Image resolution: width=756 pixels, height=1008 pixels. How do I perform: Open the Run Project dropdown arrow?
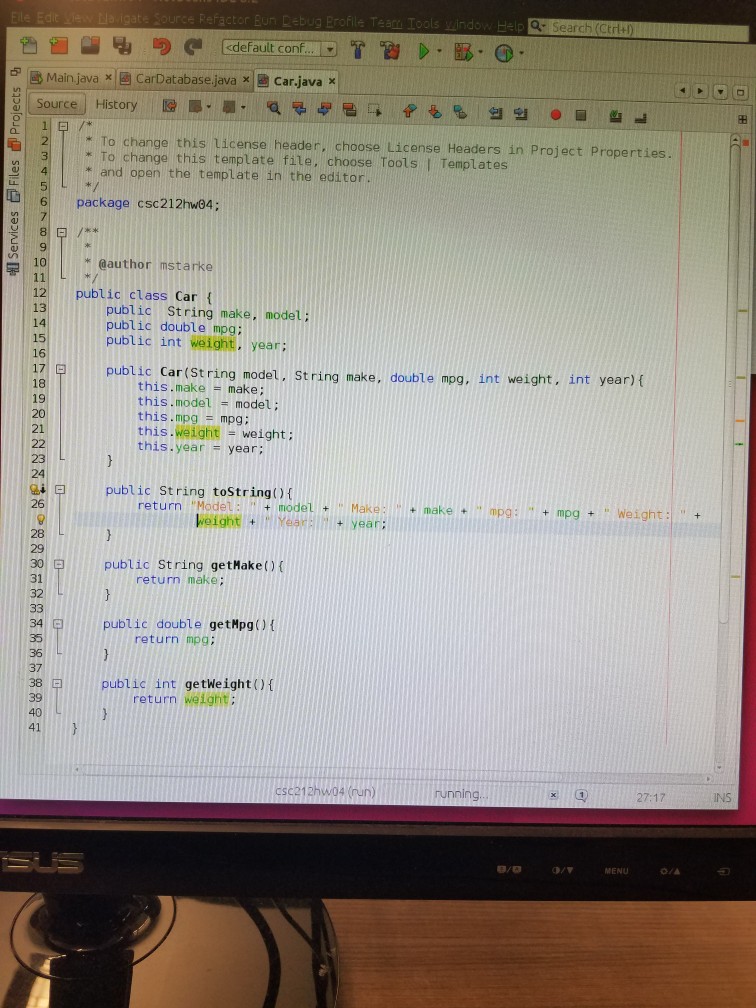pos(440,51)
